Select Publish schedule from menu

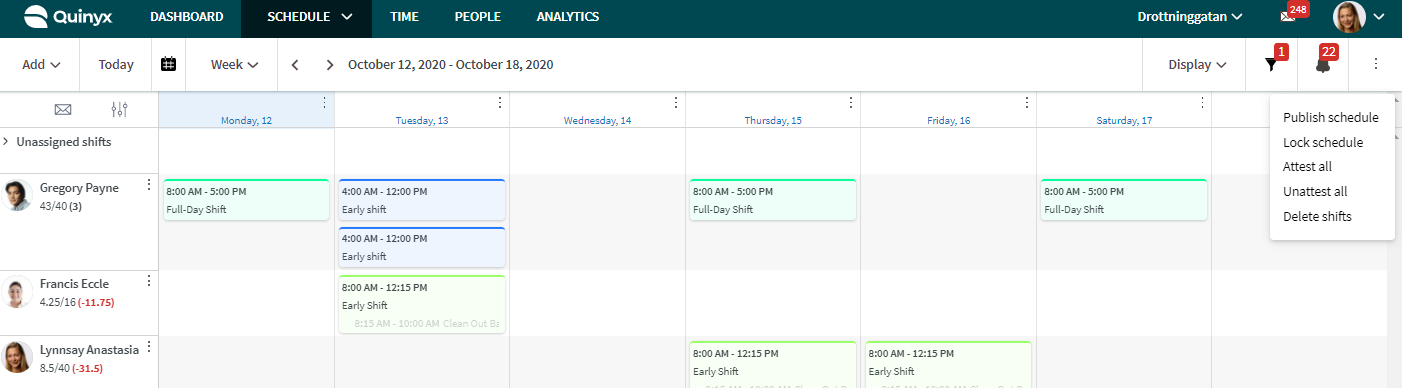(x=1331, y=117)
